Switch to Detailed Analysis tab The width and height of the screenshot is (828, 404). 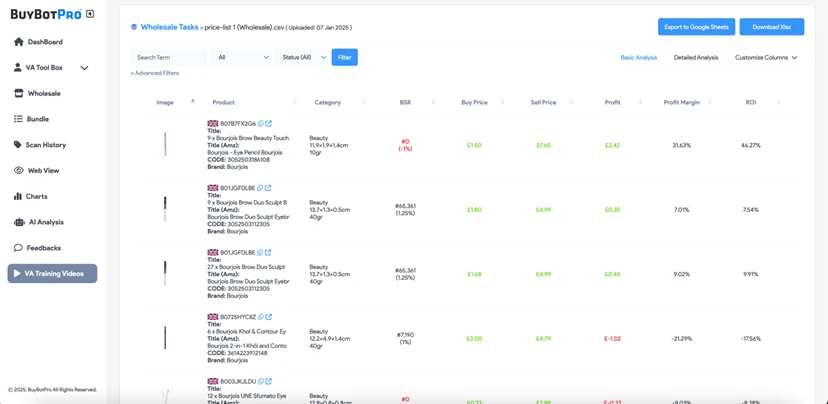click(696, 58)
